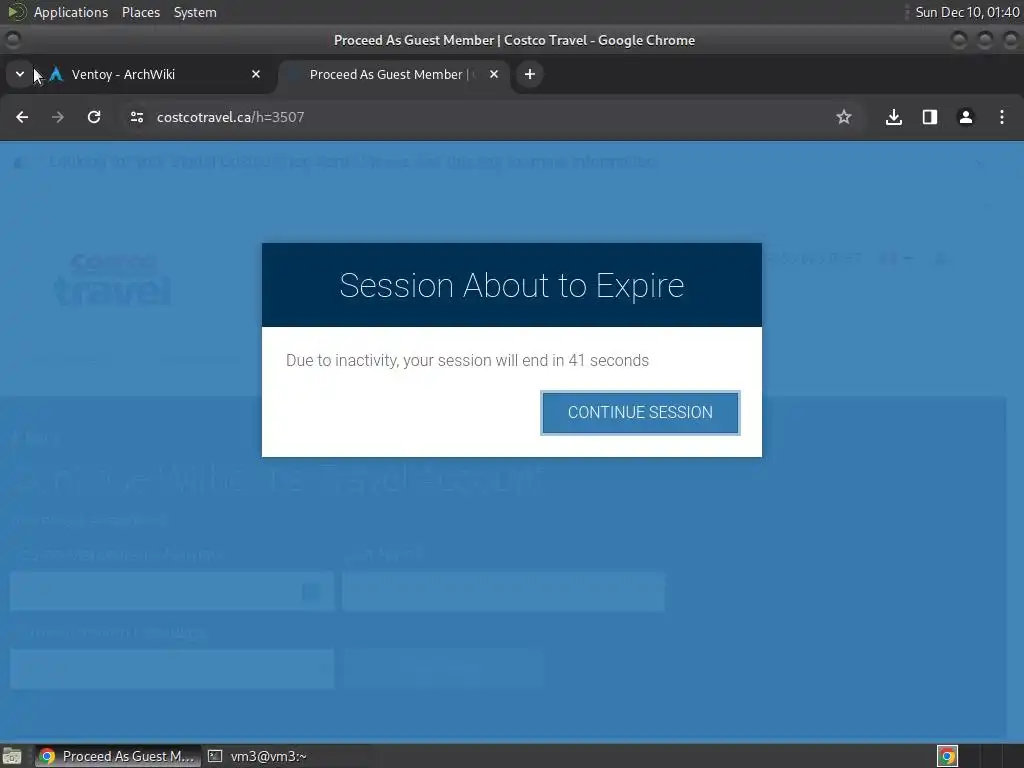This screenshot has width=1024, height=768.
Task: Switch to the vm3@vm3:~ terminal taskbar item
Action: coord(258,756)
